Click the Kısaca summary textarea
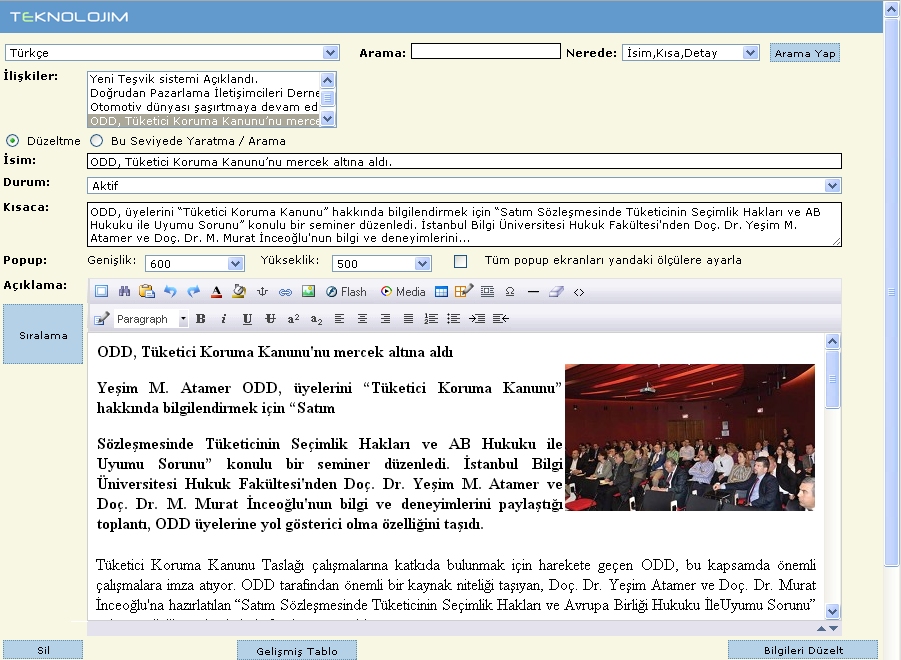The height and width of the screenshot is (660, 901). pyautogui.click(x=464, y=224)
